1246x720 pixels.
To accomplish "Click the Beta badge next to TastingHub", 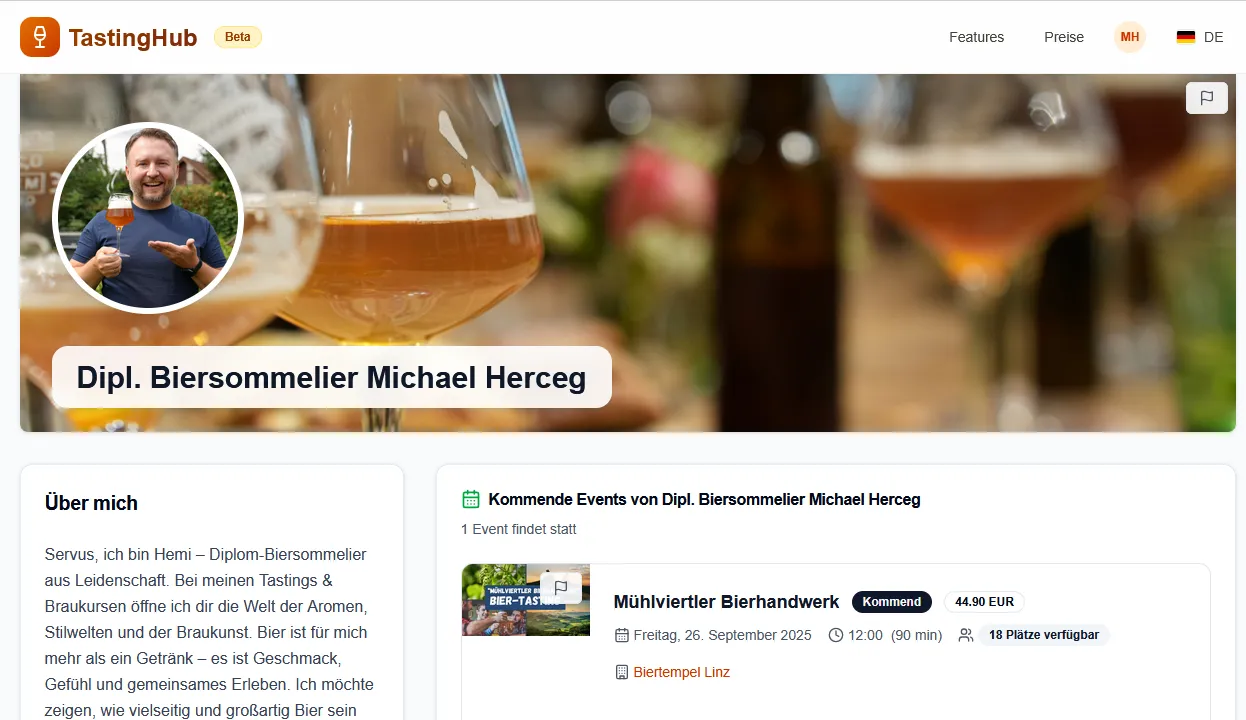I will click(x=238, y=37).
